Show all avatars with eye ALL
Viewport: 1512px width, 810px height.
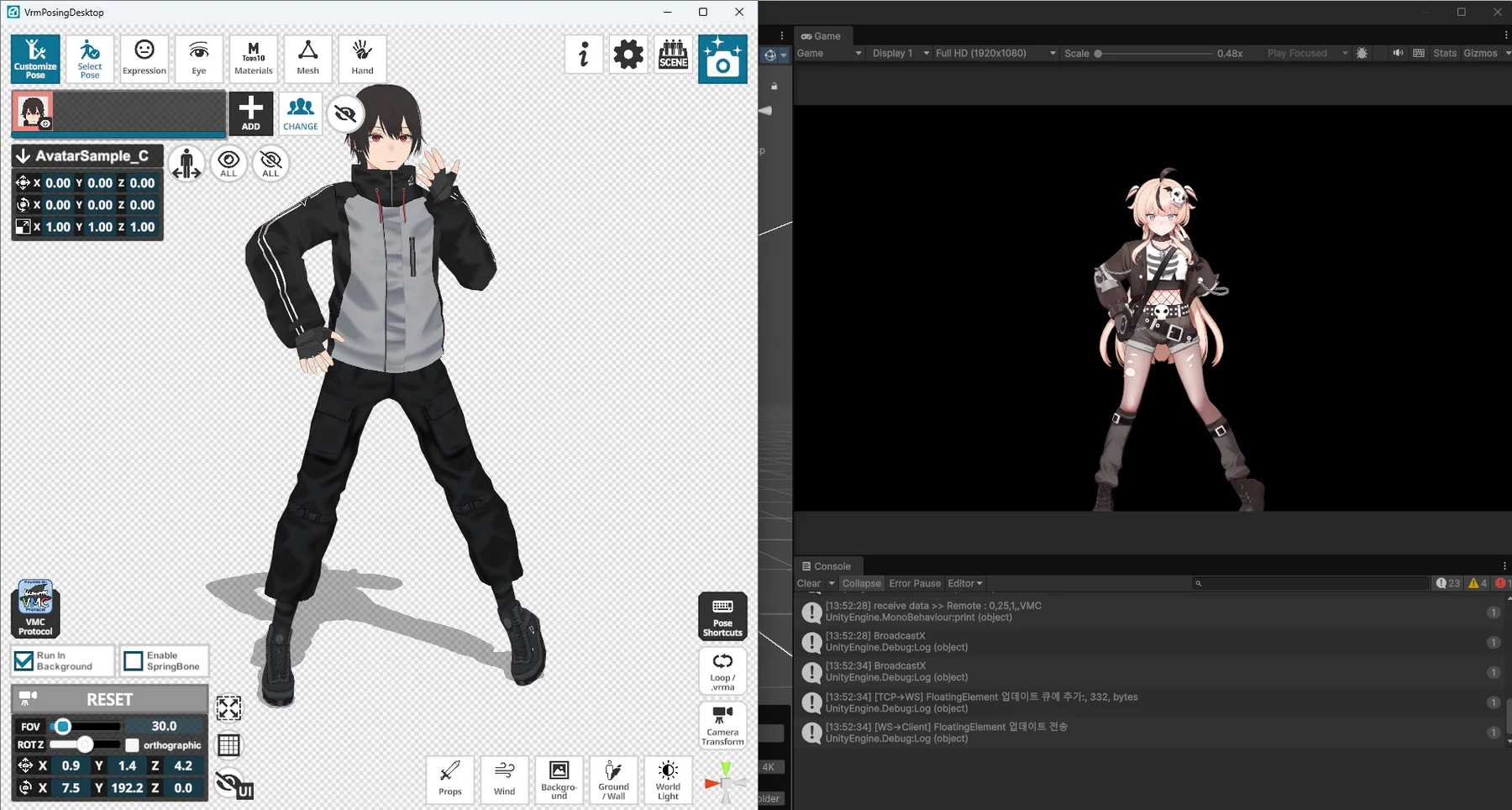228,163
